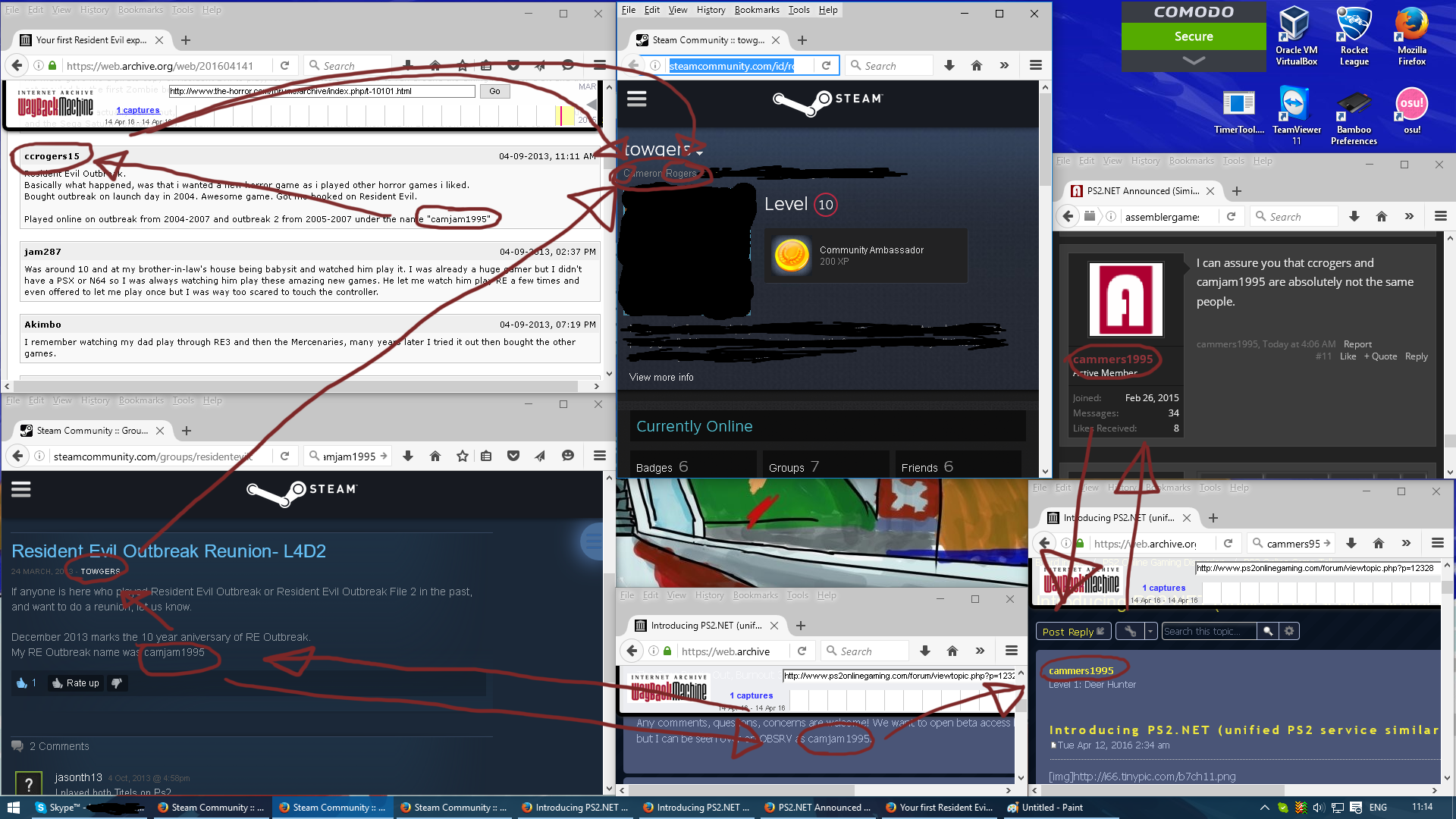Viewport: 1456px width, 819px height.
Task: Click Rate up on the Outbreak Reunion post
Action: coord(76,683)
